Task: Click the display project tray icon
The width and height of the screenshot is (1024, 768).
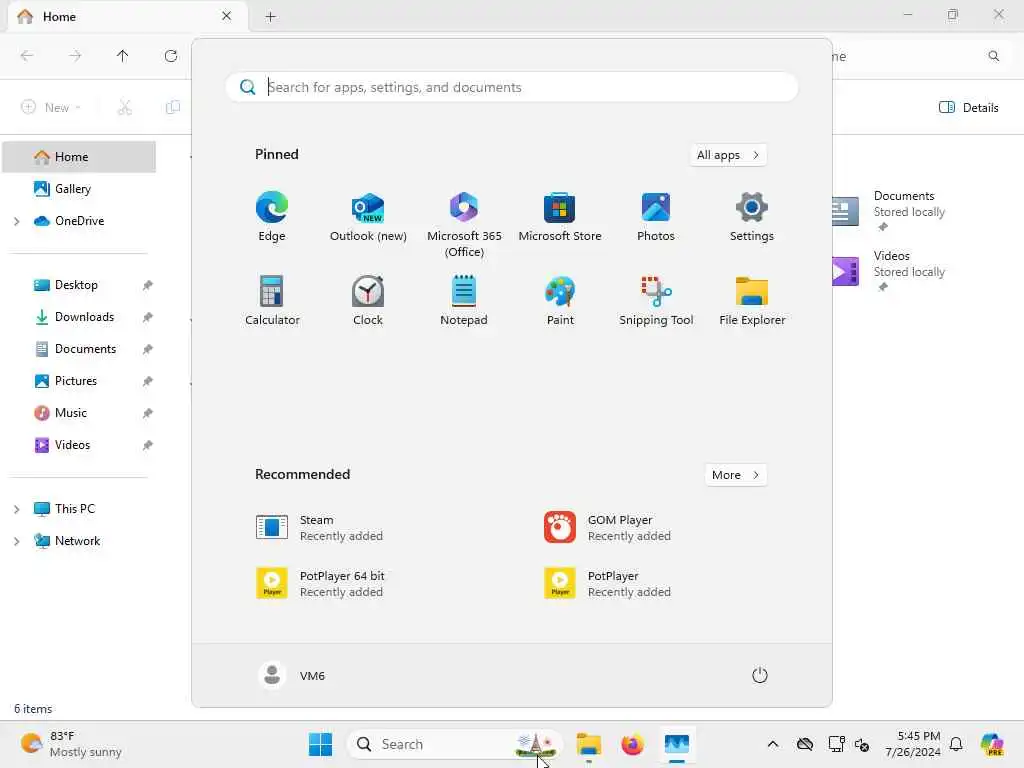Action: click(x=836, y=744)
